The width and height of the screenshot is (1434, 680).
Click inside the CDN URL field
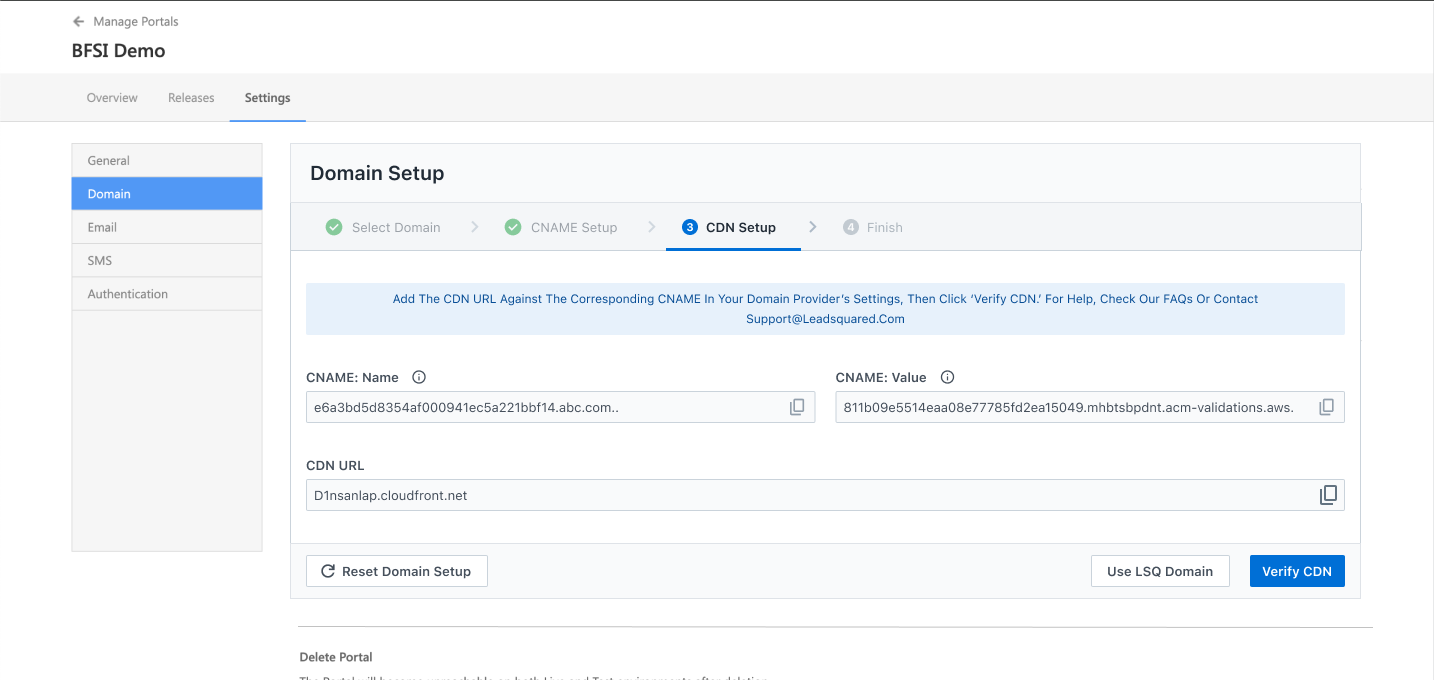700,494
